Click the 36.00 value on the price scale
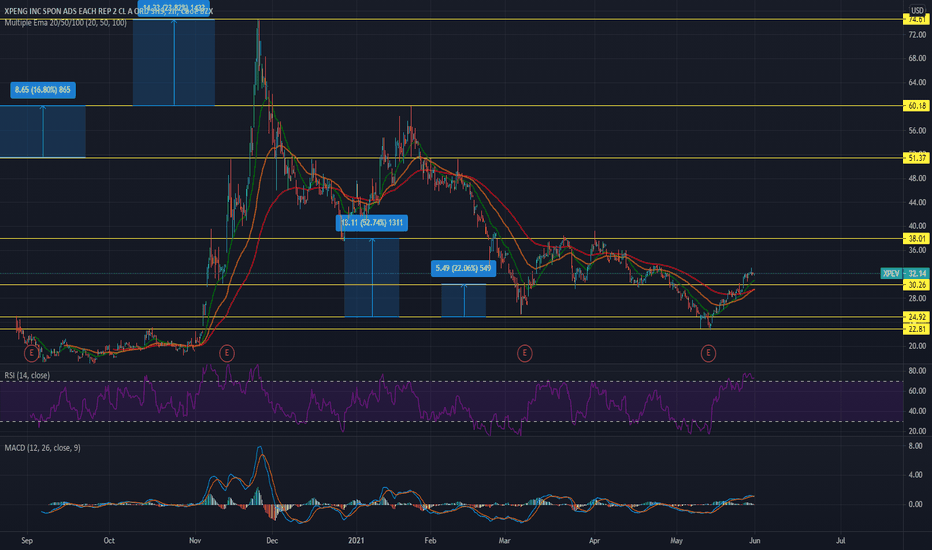Screen dimensions: 932x550 click(917, 250)
